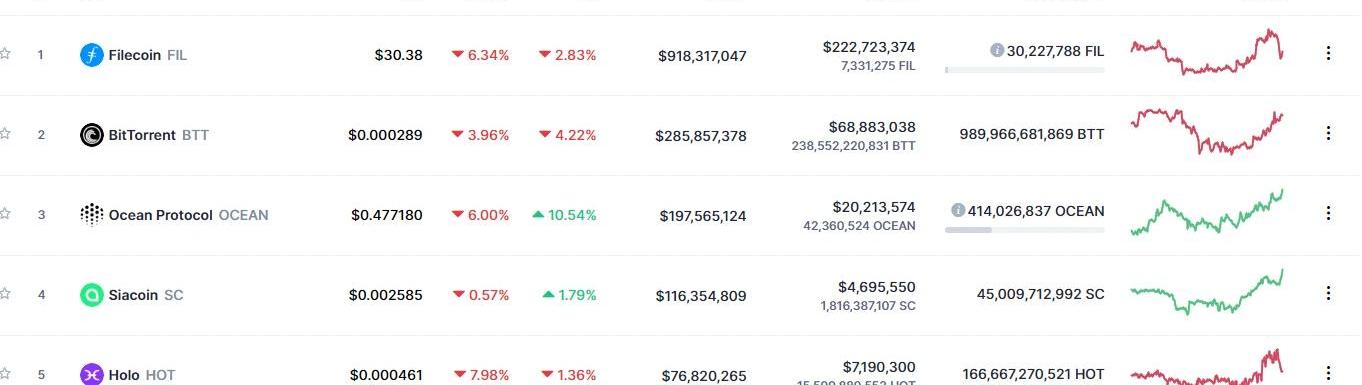The width and height of the screenshot is (1362, 385).
Task: Open the three-dot menu for Siacoin row
Action: [x=1328, y=293]
